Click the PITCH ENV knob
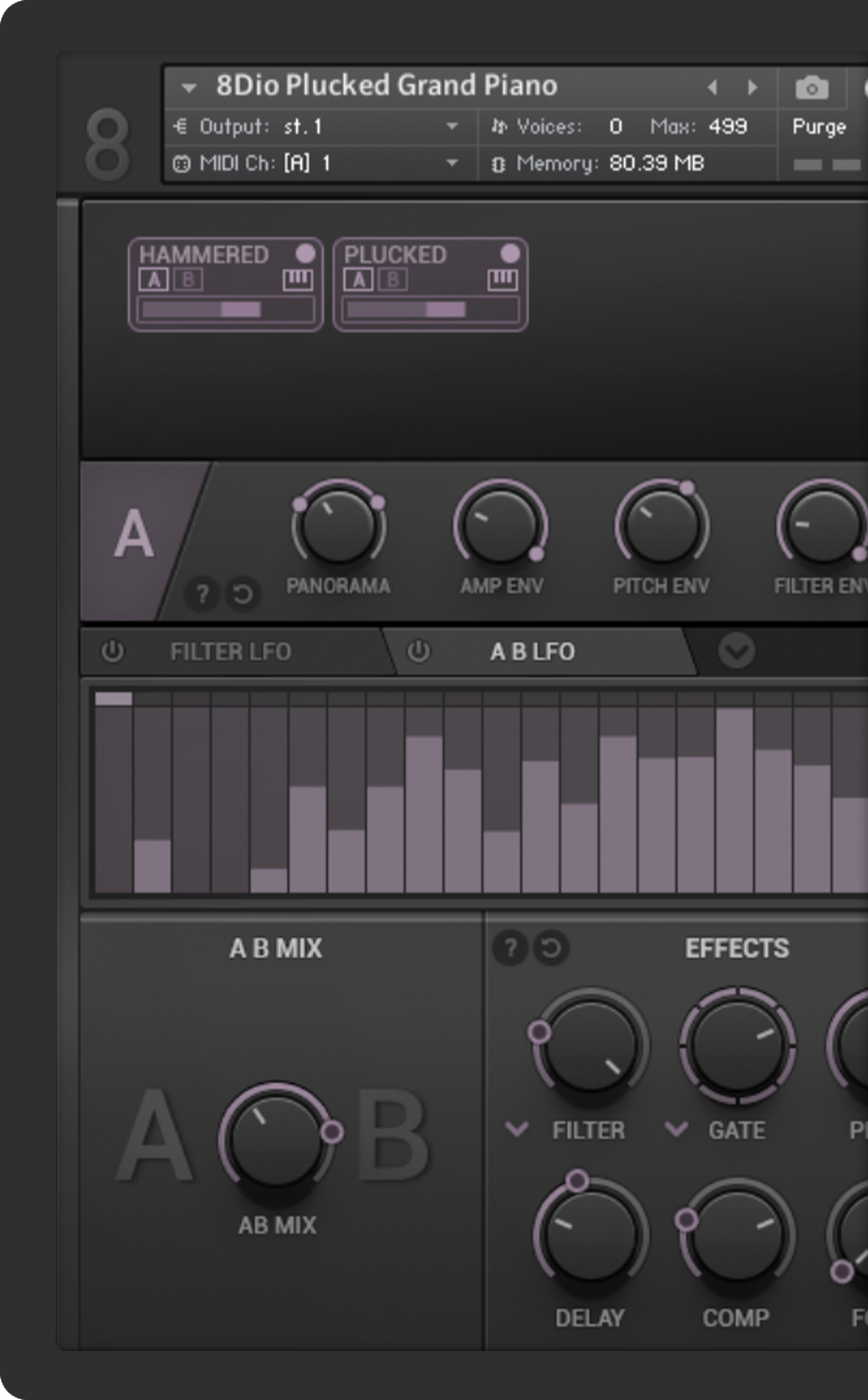Screen dimensions: 868x1400 (x=662, y=526)
